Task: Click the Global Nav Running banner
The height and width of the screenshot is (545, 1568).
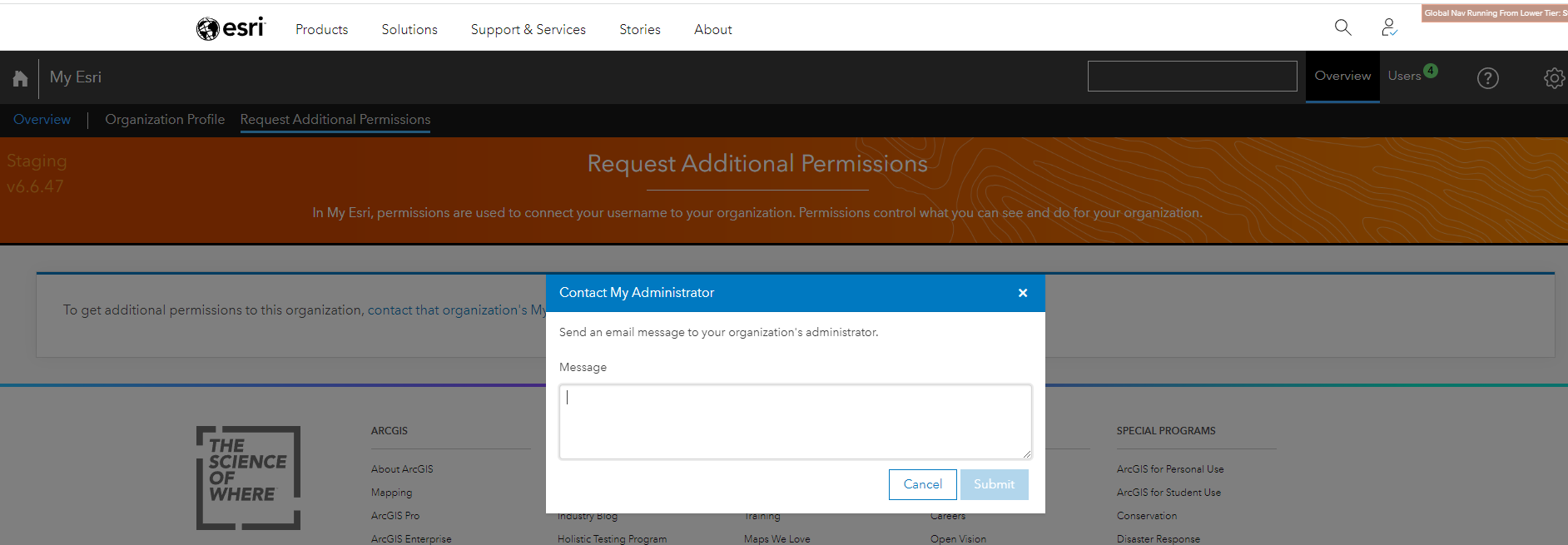Action: [1495, 12]
